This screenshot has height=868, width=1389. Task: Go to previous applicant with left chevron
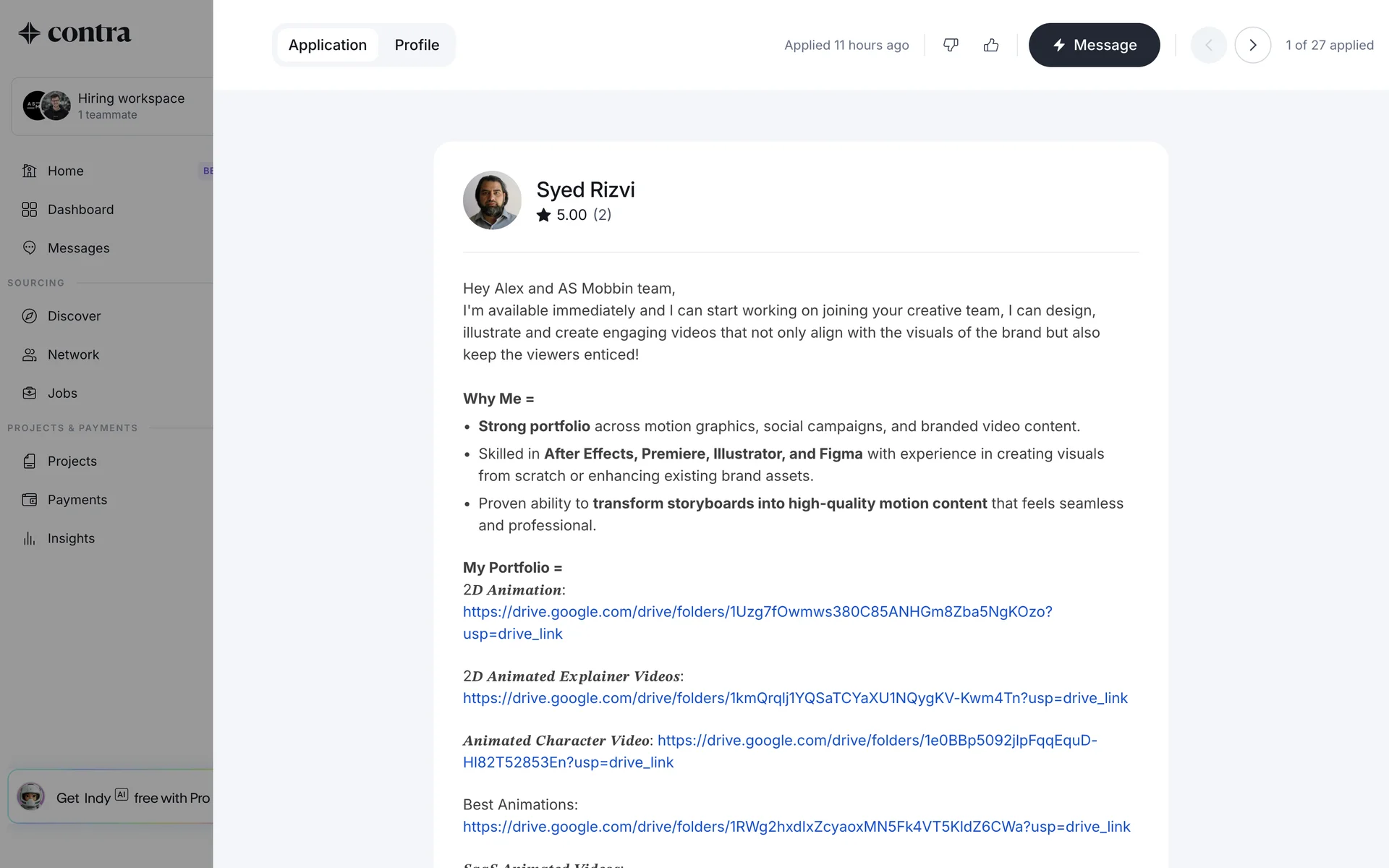point(1208,45)
